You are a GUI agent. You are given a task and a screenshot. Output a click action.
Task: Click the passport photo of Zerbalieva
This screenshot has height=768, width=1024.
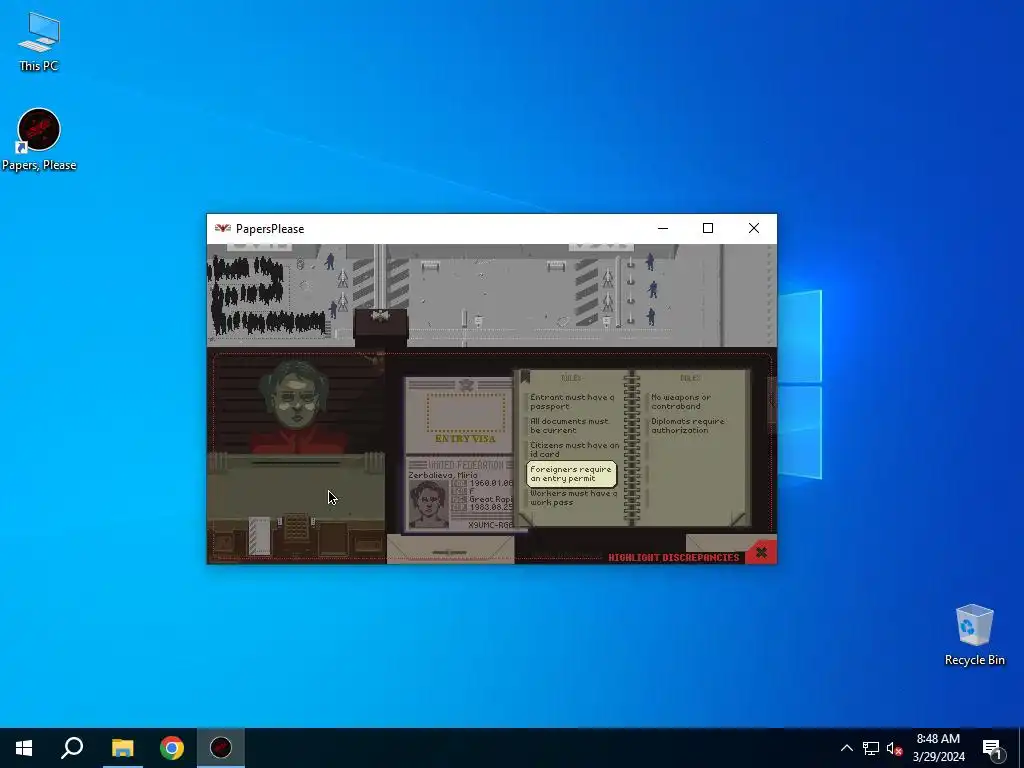[x=428, y=504]
